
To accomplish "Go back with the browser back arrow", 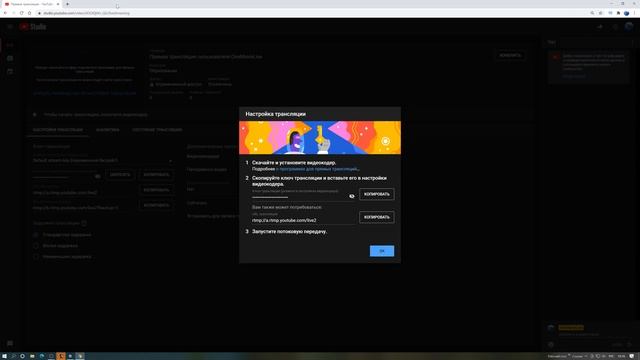I will click(5, 13).
